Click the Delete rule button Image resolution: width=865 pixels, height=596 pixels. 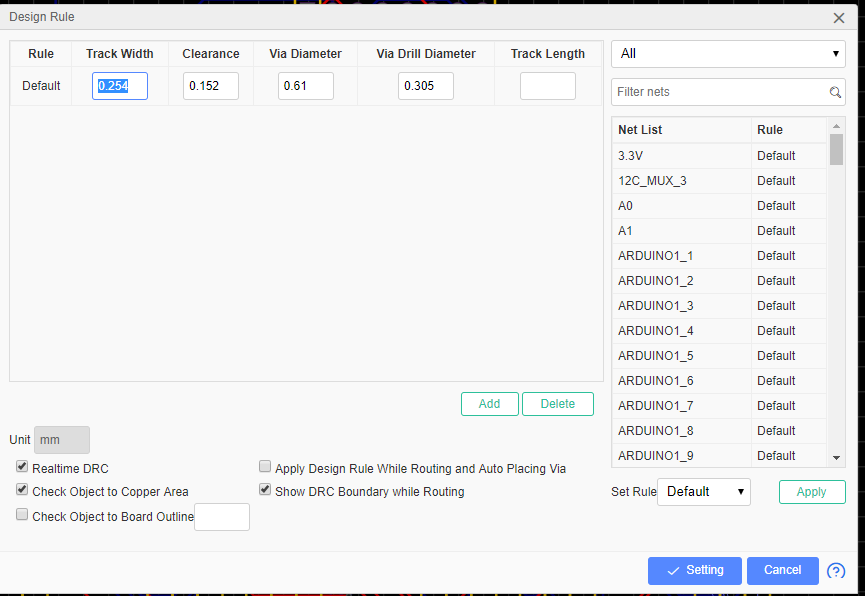[558, 404]
